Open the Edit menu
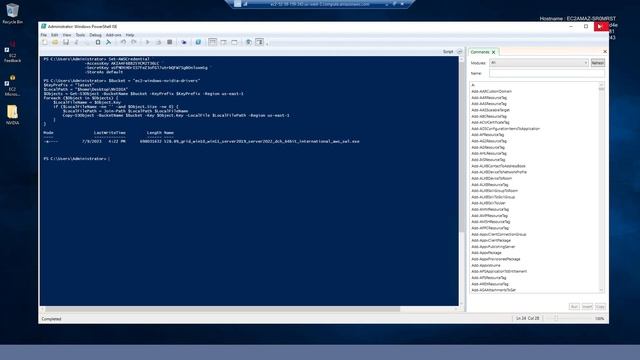 (x=55, y=35)
